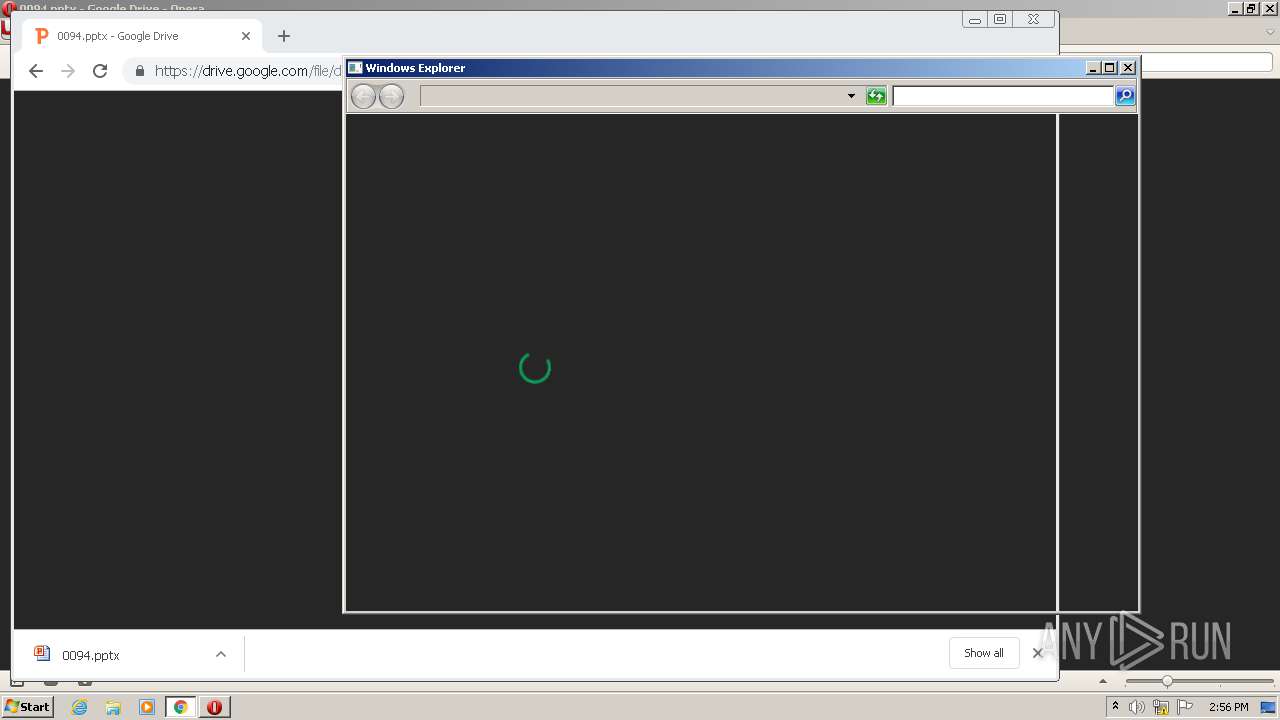Click the Forward arrow in Windows Explorer

[x=391, y=96]
